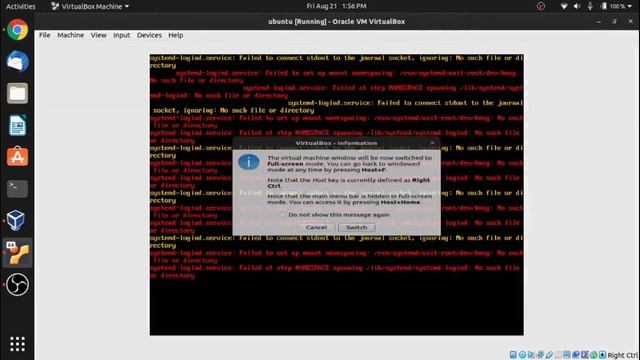Image resolution: width=640 pixels, height=360 pixels.
Task: Click the mouse integration status icon
Action: (594, 355)
